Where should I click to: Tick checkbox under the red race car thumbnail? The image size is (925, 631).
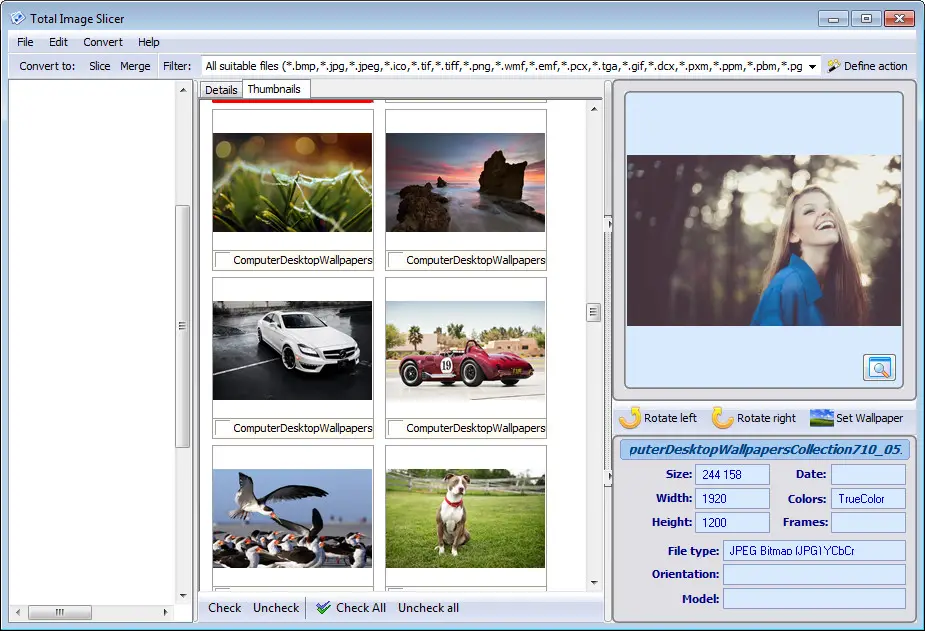click(396, 428)
